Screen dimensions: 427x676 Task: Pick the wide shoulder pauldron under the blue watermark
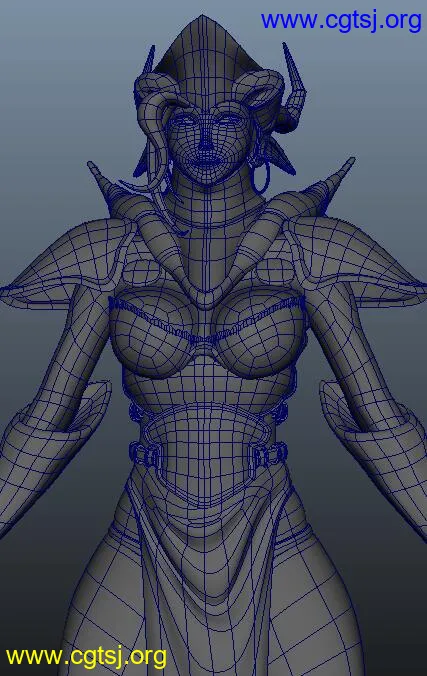coord(358,259)
